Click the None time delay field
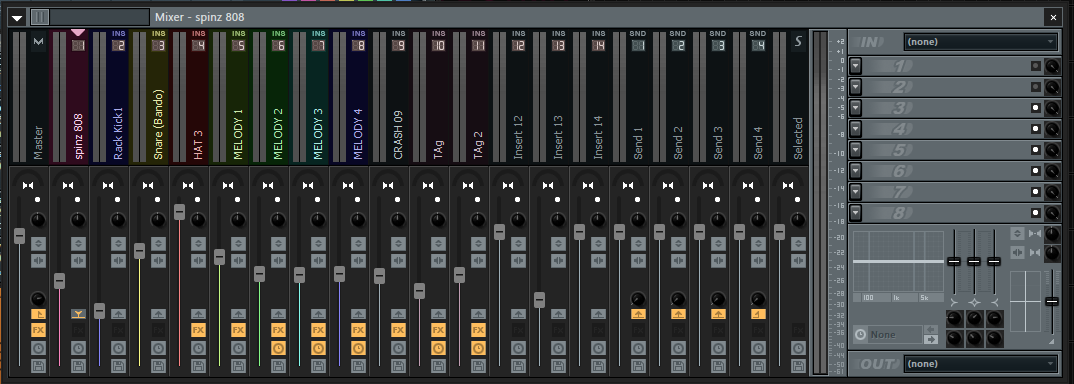This screenshot has width=1074, height=384. point(895,335)
